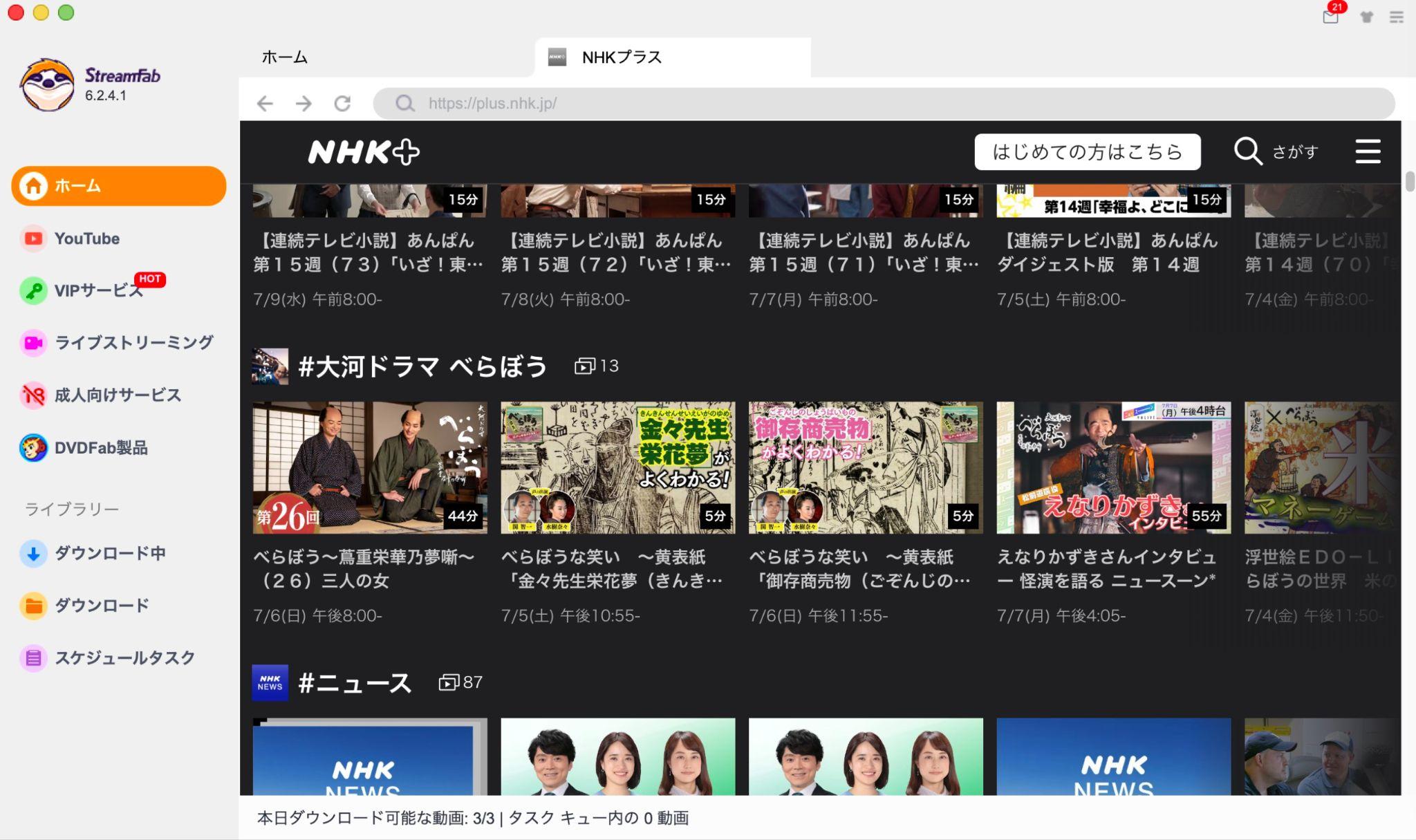Switch to the ホーム tab
This screenshot has width=1416, height=840.
(285, 57)
